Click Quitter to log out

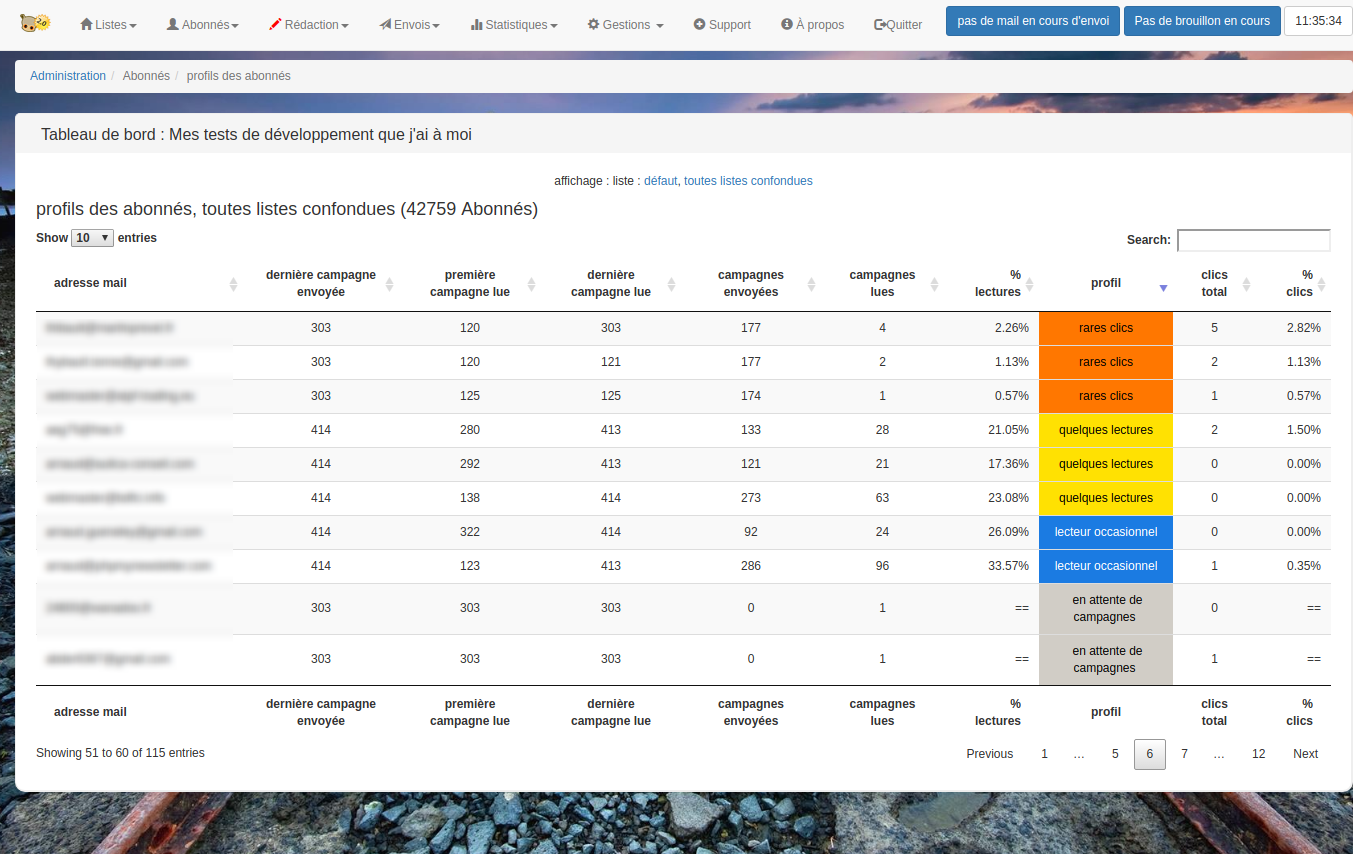(x=898, y=24)
